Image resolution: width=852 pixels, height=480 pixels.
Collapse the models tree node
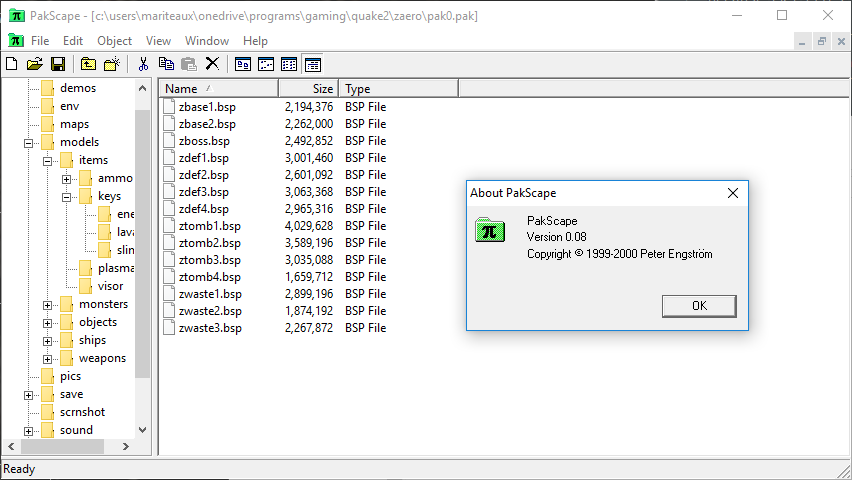click(x=28, y=143)
